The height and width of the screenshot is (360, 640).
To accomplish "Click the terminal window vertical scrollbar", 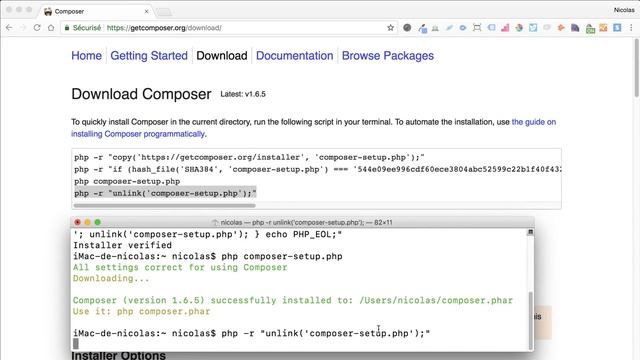I will pos(531,320).
